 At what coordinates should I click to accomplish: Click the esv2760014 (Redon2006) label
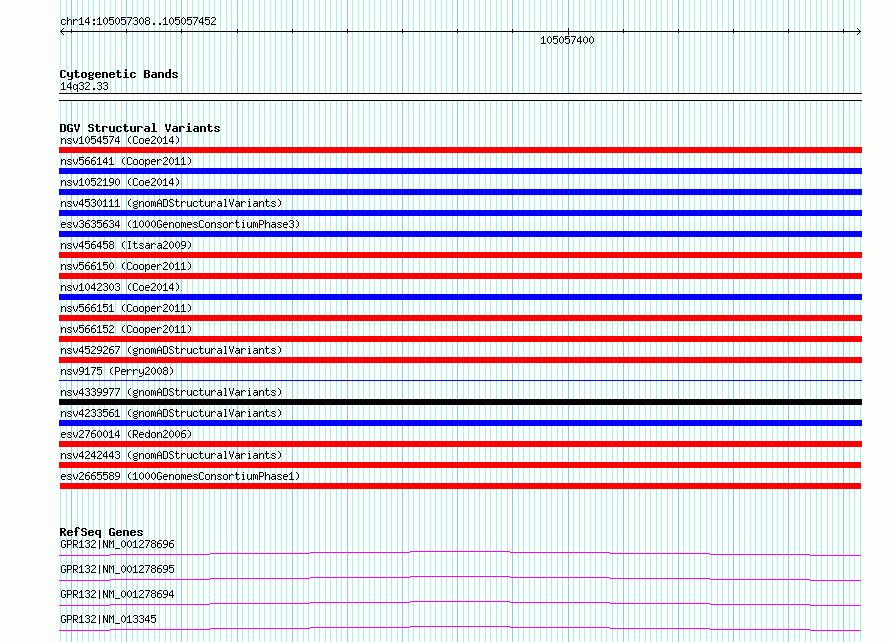(126, 434)
